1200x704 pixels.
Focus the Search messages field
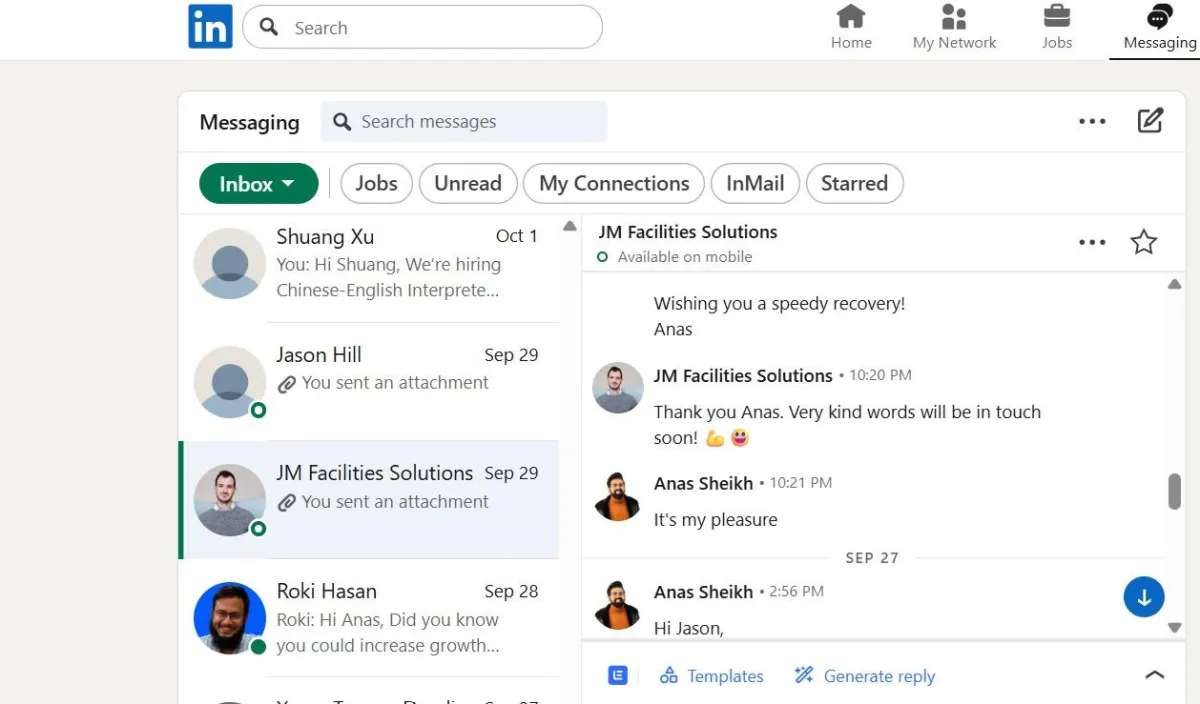(464, 122)
